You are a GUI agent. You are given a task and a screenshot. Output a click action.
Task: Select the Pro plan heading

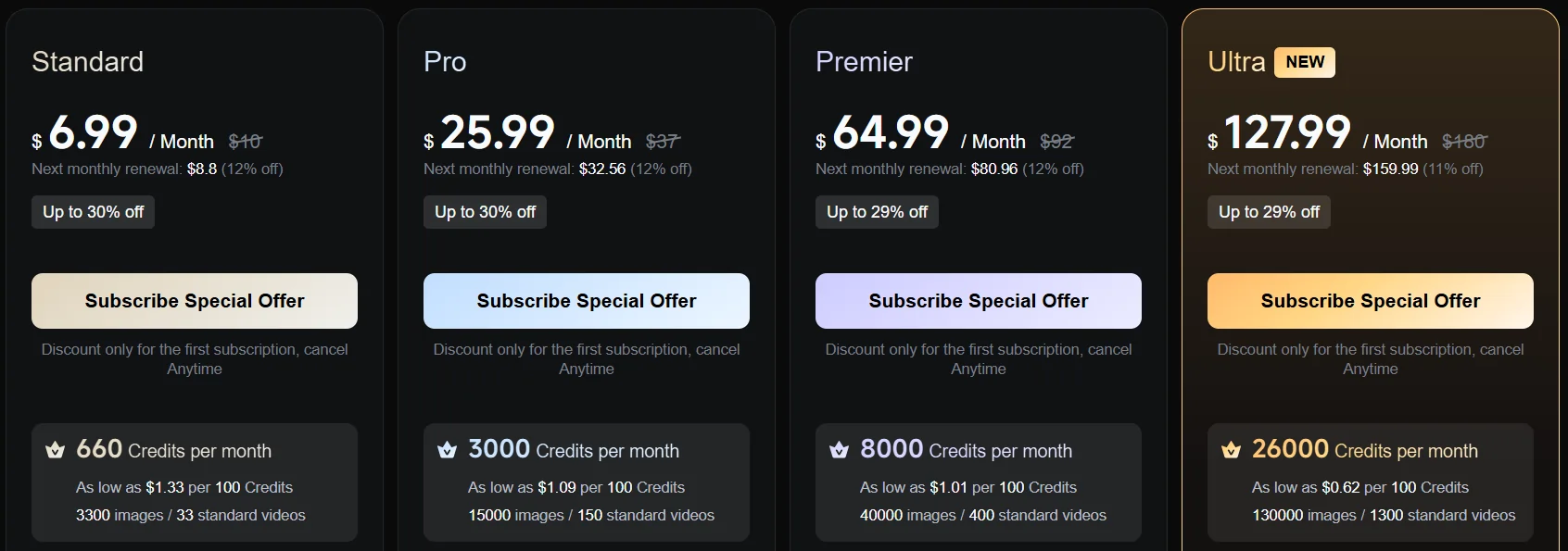446,62
